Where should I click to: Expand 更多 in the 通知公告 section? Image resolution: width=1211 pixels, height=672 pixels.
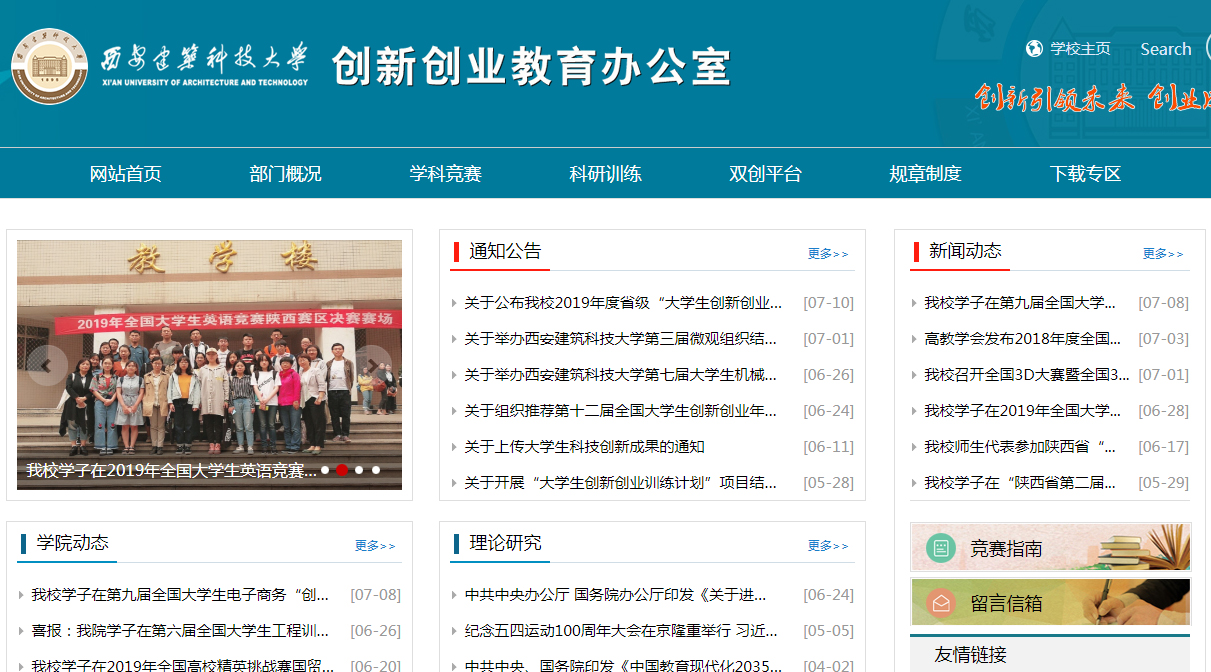click(x=827, y=254)
